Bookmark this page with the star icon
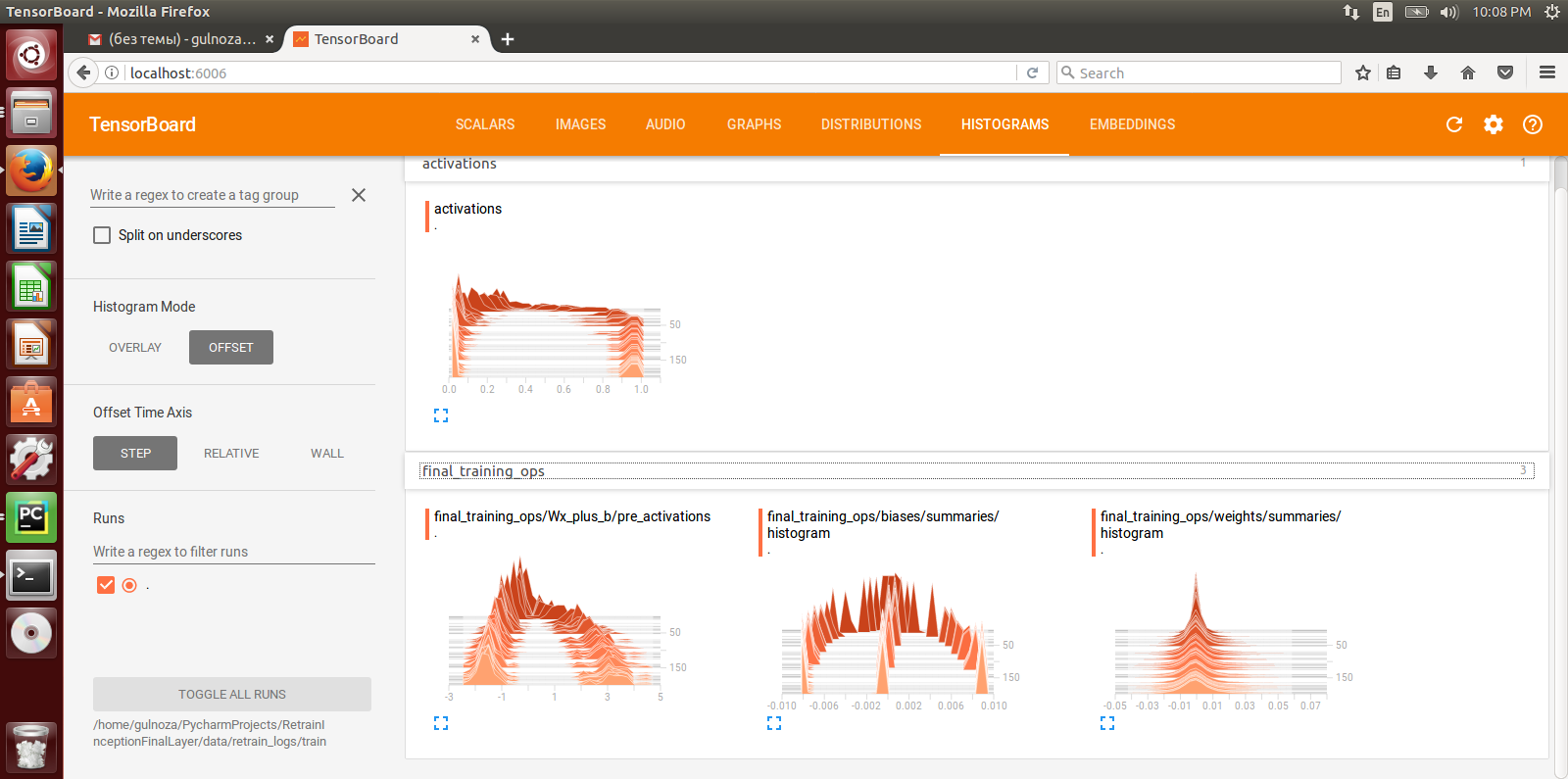The width and height of the screenshot is (1568, 779). click(x=1362, y=73)
